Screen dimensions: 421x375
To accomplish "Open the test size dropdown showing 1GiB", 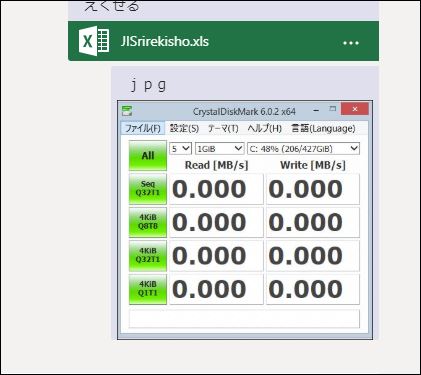I will pos(219,149).
